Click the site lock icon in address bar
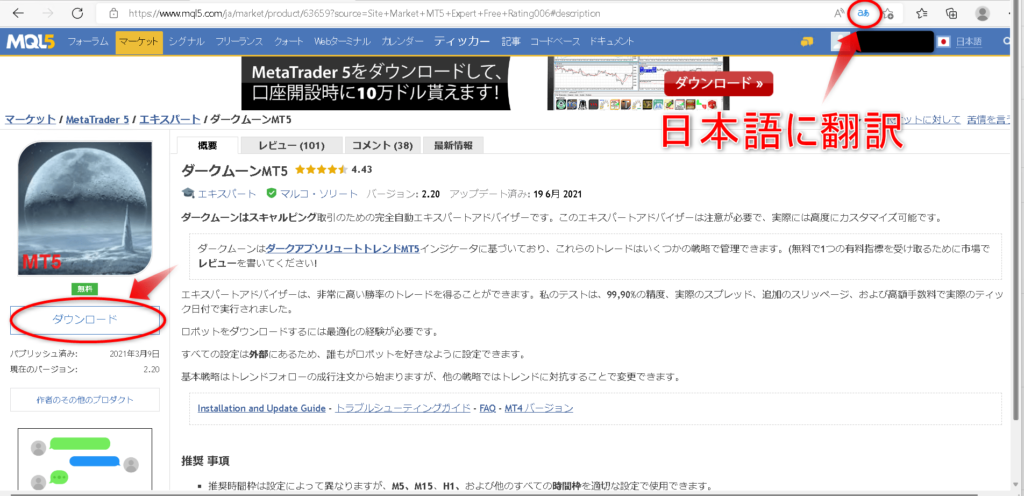The width and height of the screenshot is (1024, 496). (114, 13)
